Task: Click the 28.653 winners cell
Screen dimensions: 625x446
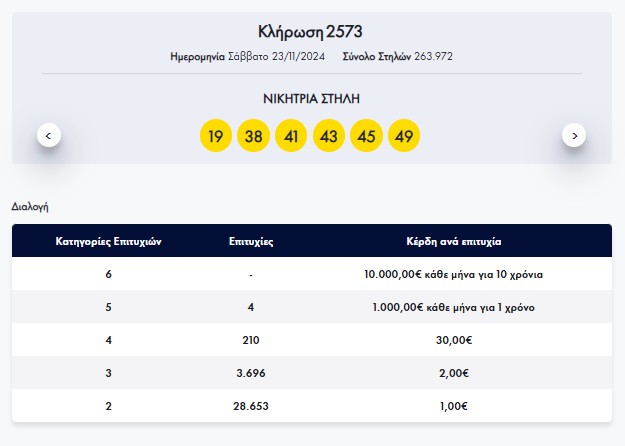Action: [251, 406]
